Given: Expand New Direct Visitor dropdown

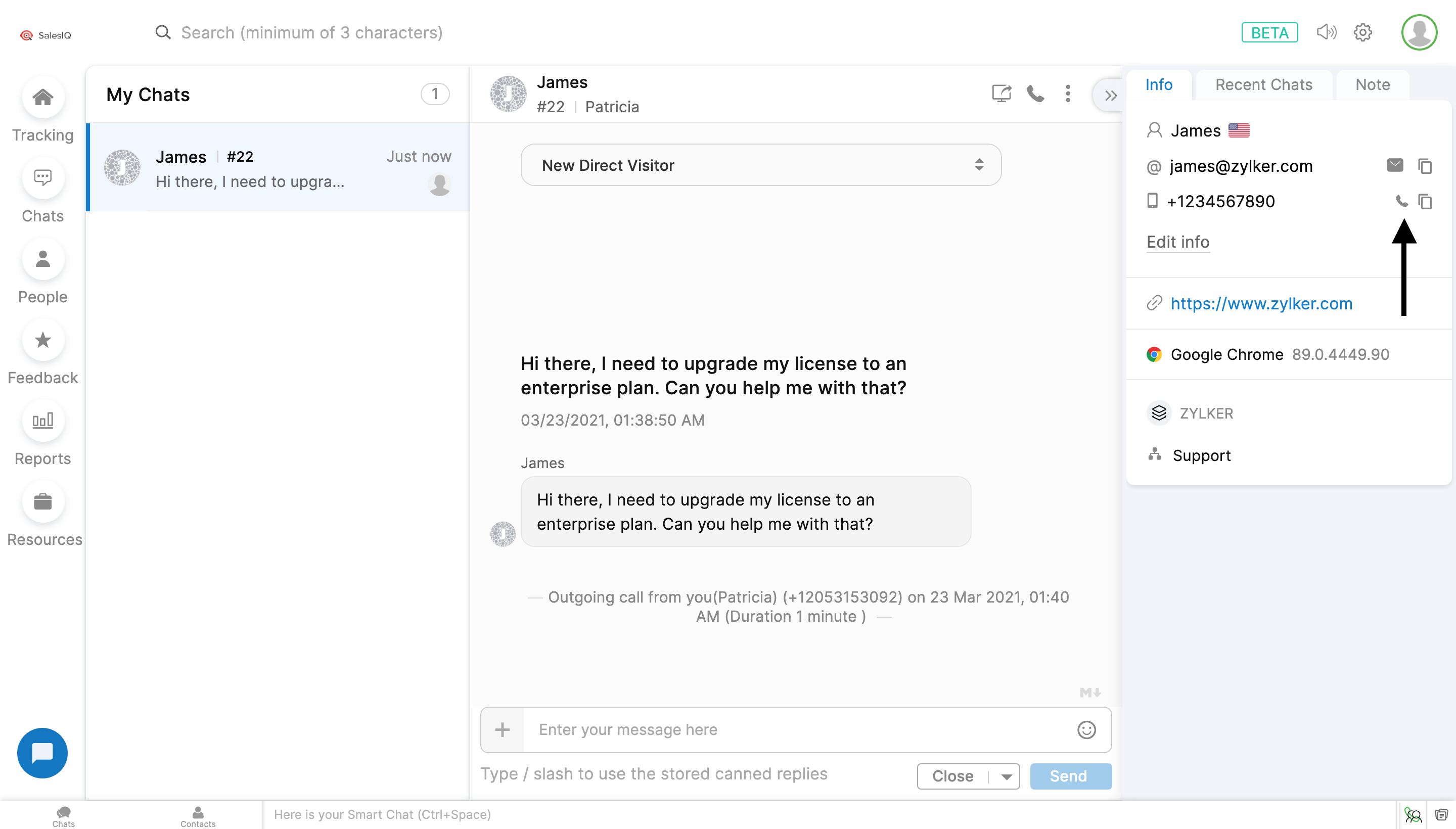Looking at the screenshot, I should [761, 165].
